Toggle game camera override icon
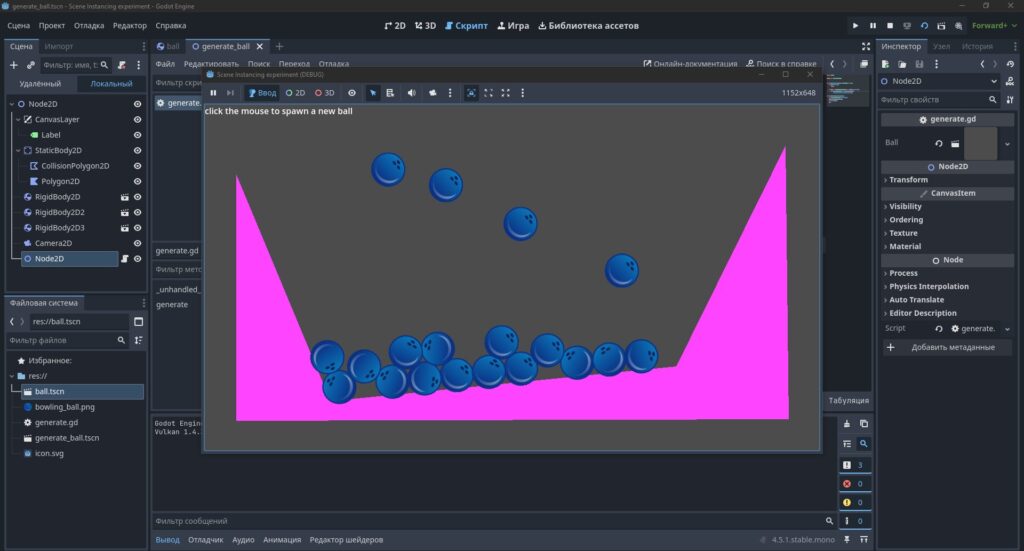Viewport: 1024px width, 551px height. [432, 93]
